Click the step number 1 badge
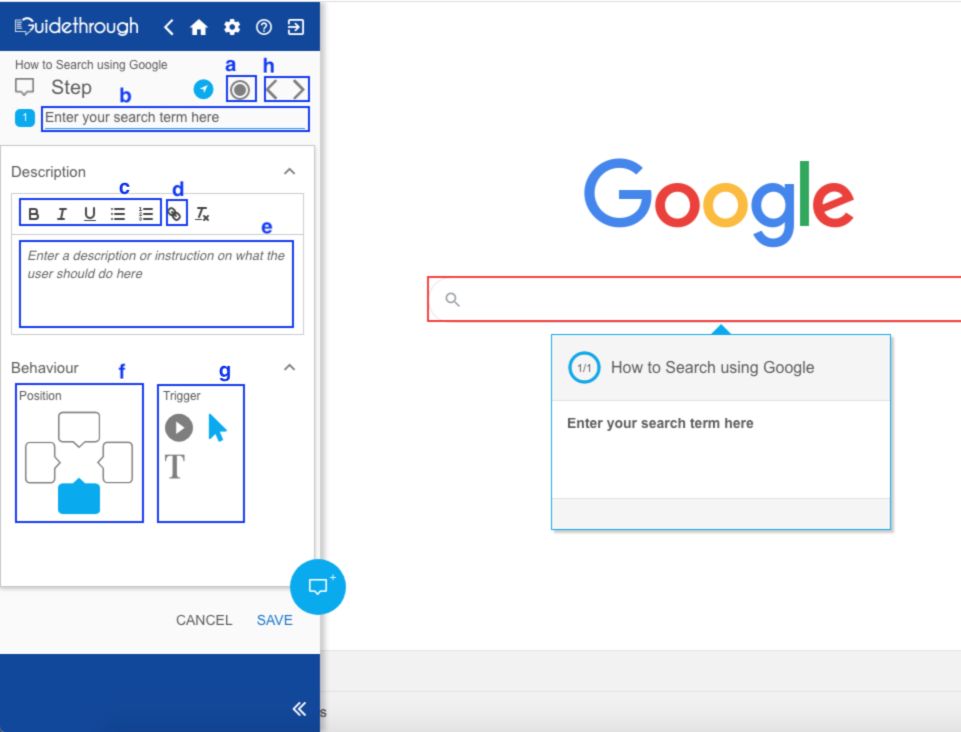The width and height of the screenshot is (961, 732). click(25, 117)
